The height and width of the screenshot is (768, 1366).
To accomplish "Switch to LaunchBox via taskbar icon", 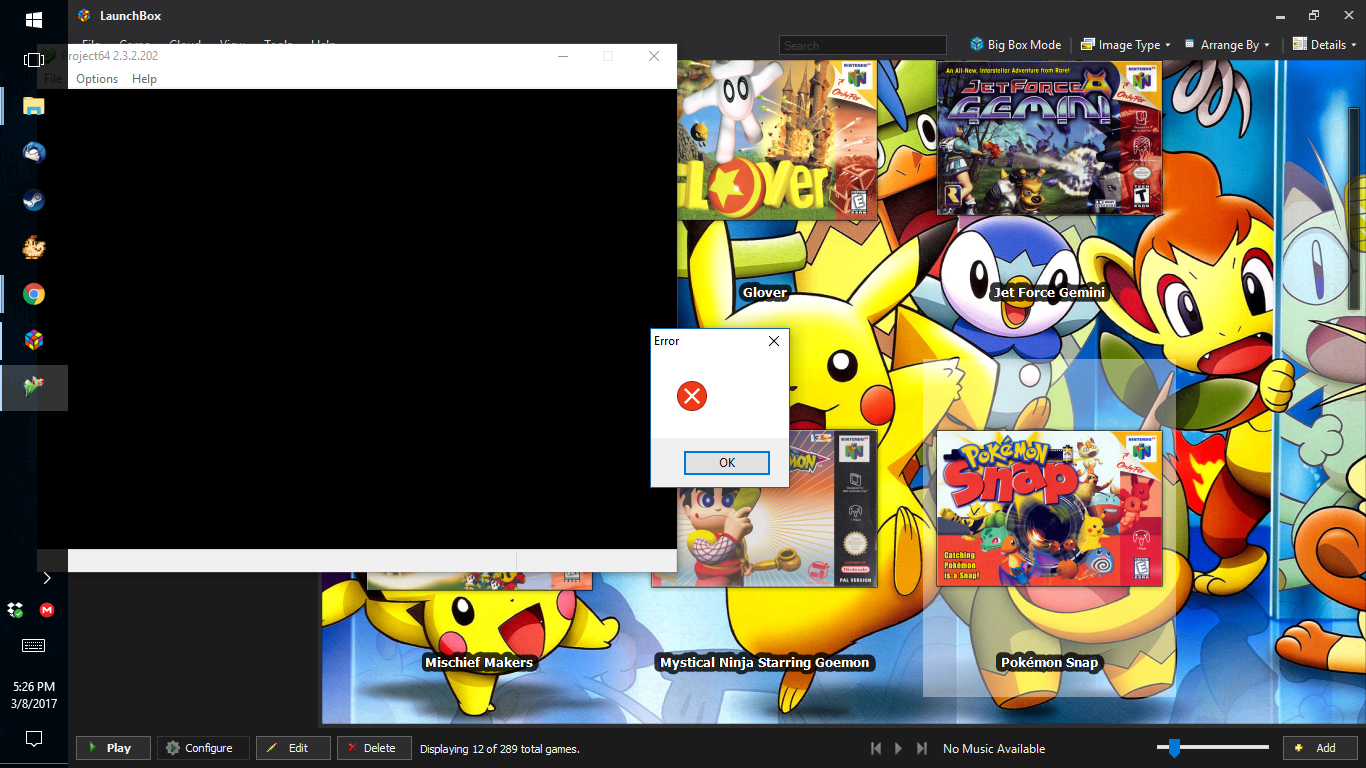I will tap(34, 340).
